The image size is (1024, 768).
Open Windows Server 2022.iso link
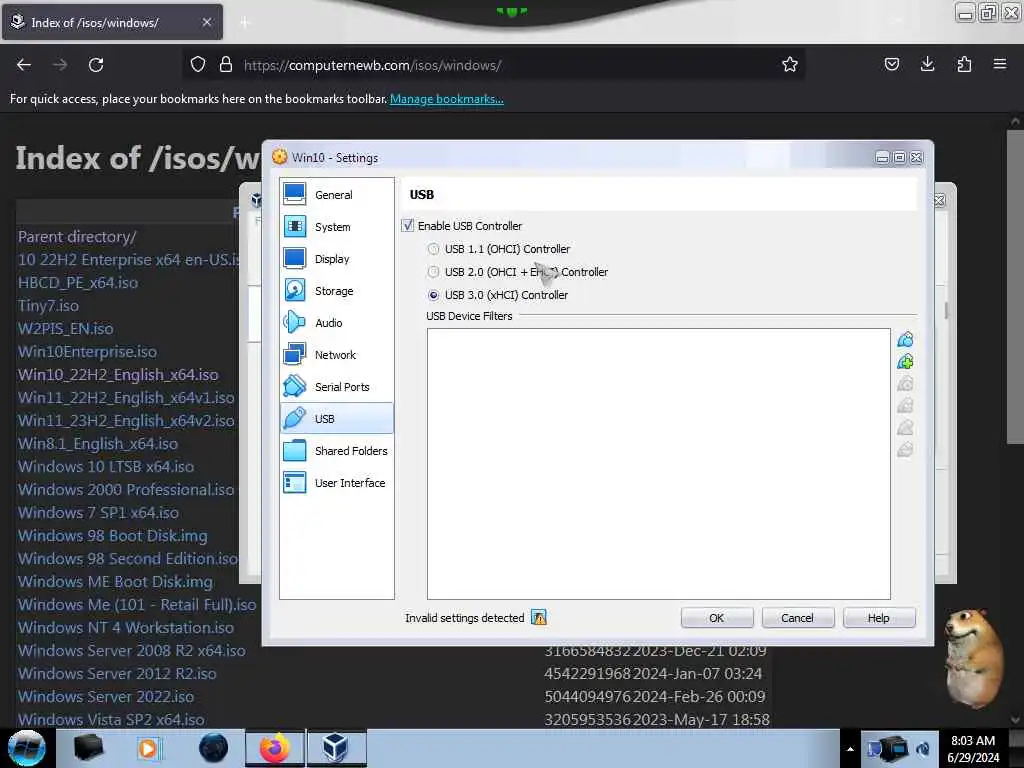coord(106,697)
